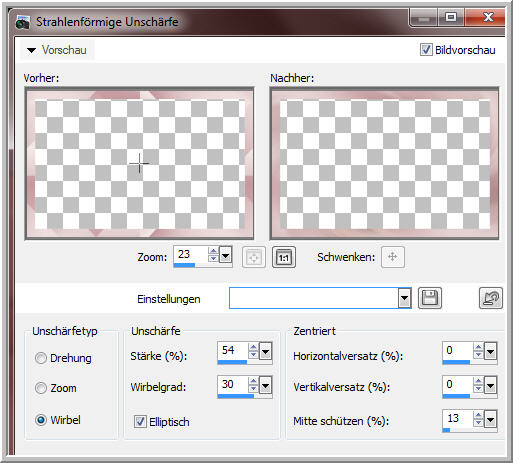Click the application camera icon in title bar
The image size is (513, 463).
click(x=23, y=22)
